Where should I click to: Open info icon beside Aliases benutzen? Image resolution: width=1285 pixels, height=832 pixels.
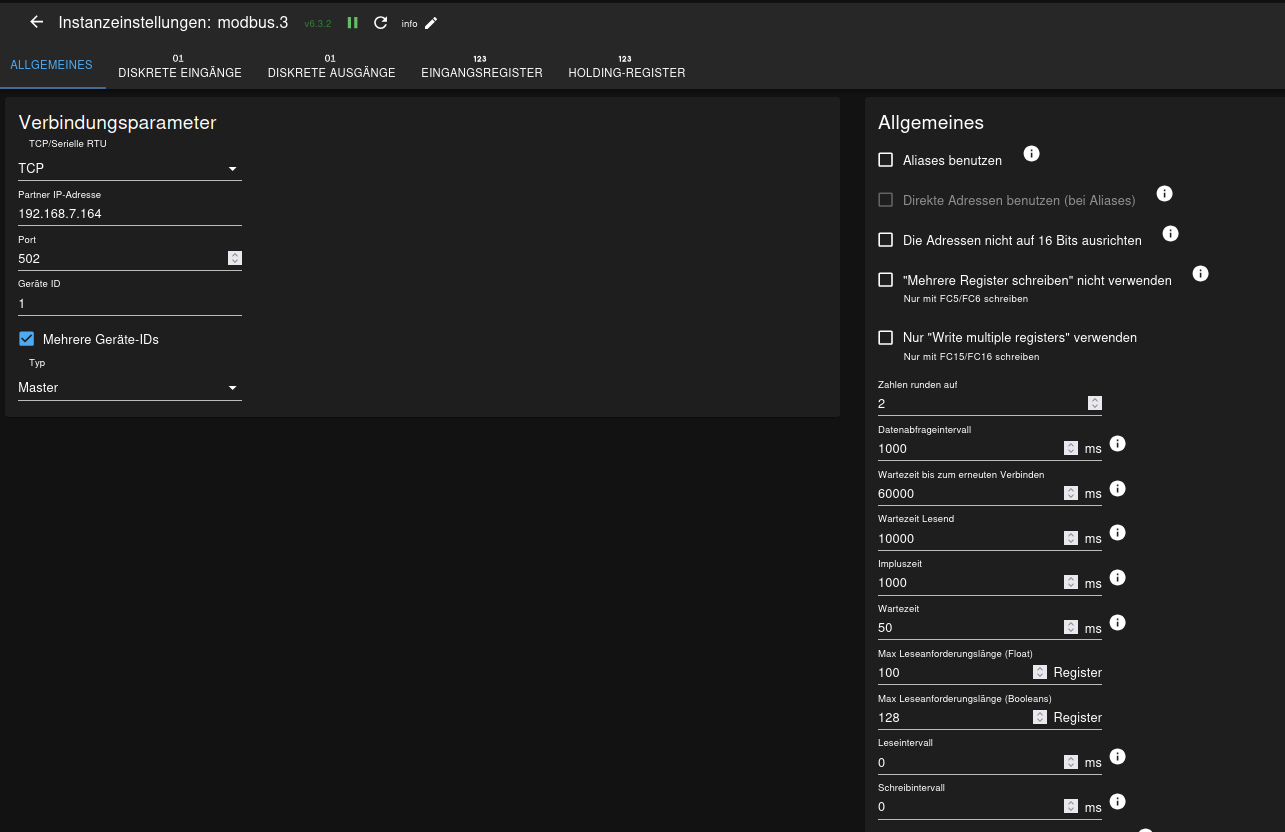1032,154
